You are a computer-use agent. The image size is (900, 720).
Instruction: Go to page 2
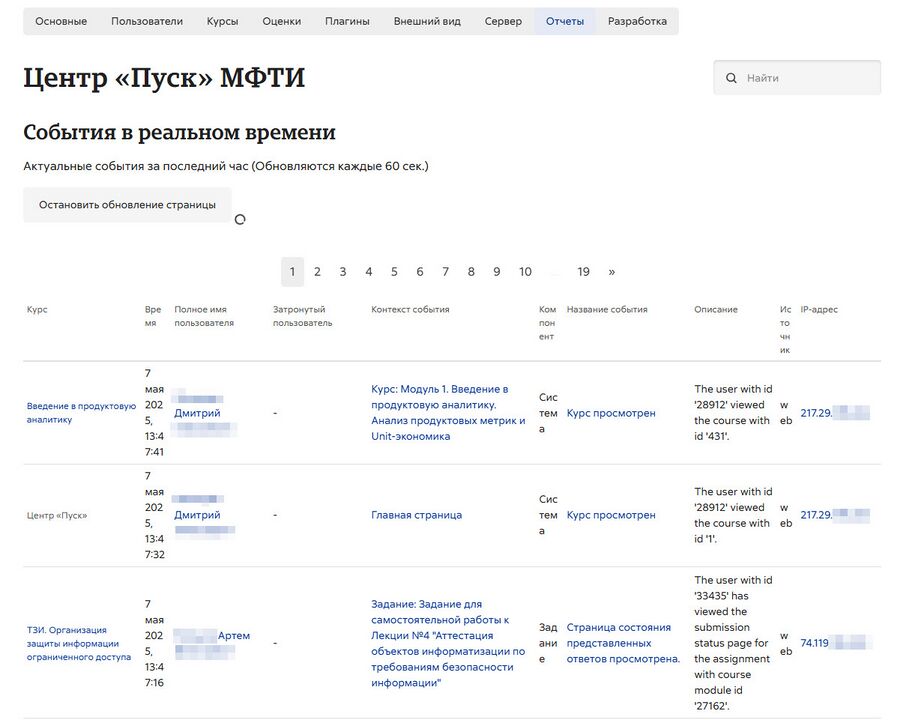click(317, 272)
